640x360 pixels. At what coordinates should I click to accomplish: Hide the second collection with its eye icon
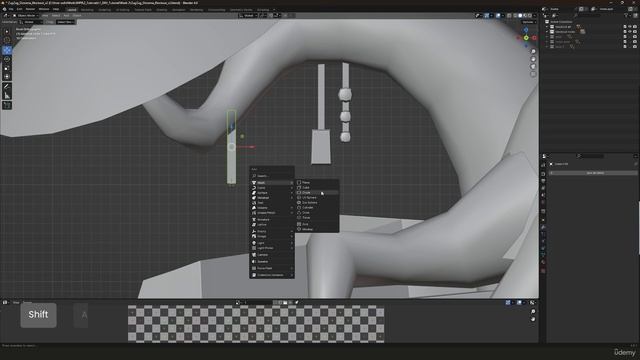(629, 31)
